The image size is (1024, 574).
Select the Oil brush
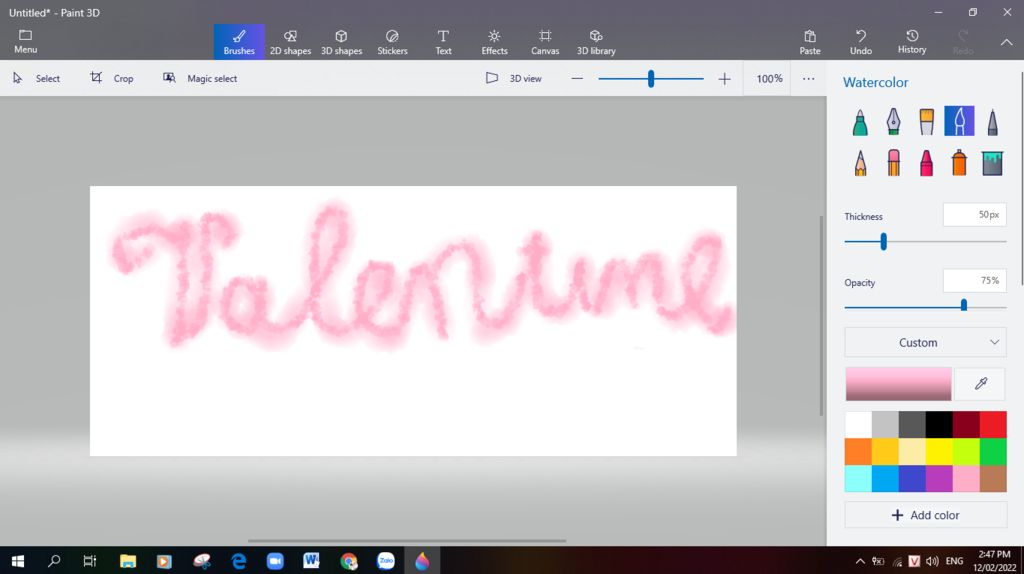[926, 121]
